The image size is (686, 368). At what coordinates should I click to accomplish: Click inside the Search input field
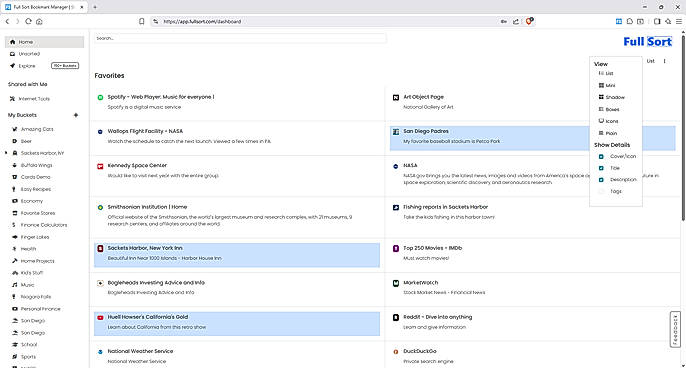240,39
